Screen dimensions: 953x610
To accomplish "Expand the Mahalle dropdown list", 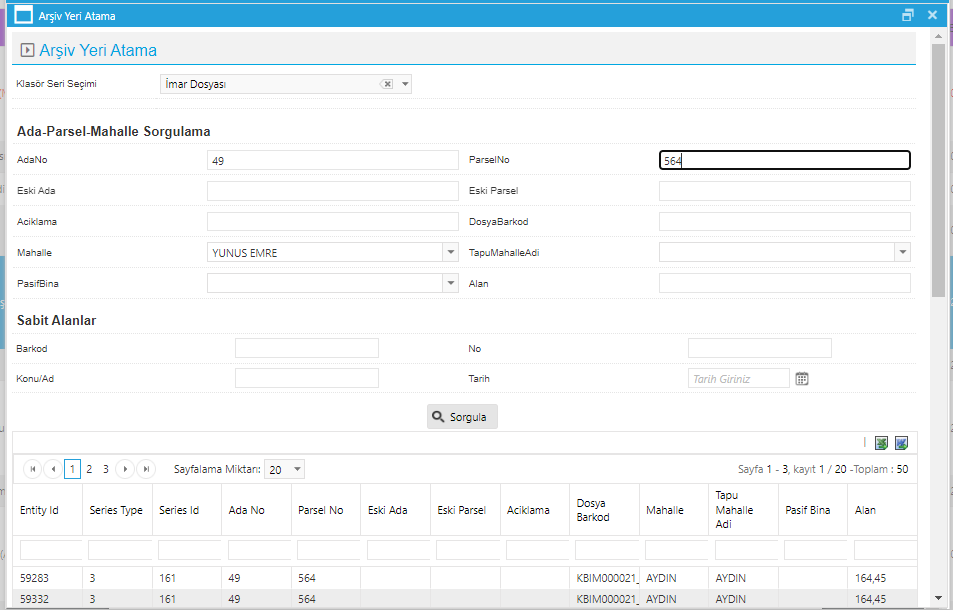I will pos(450,252).
